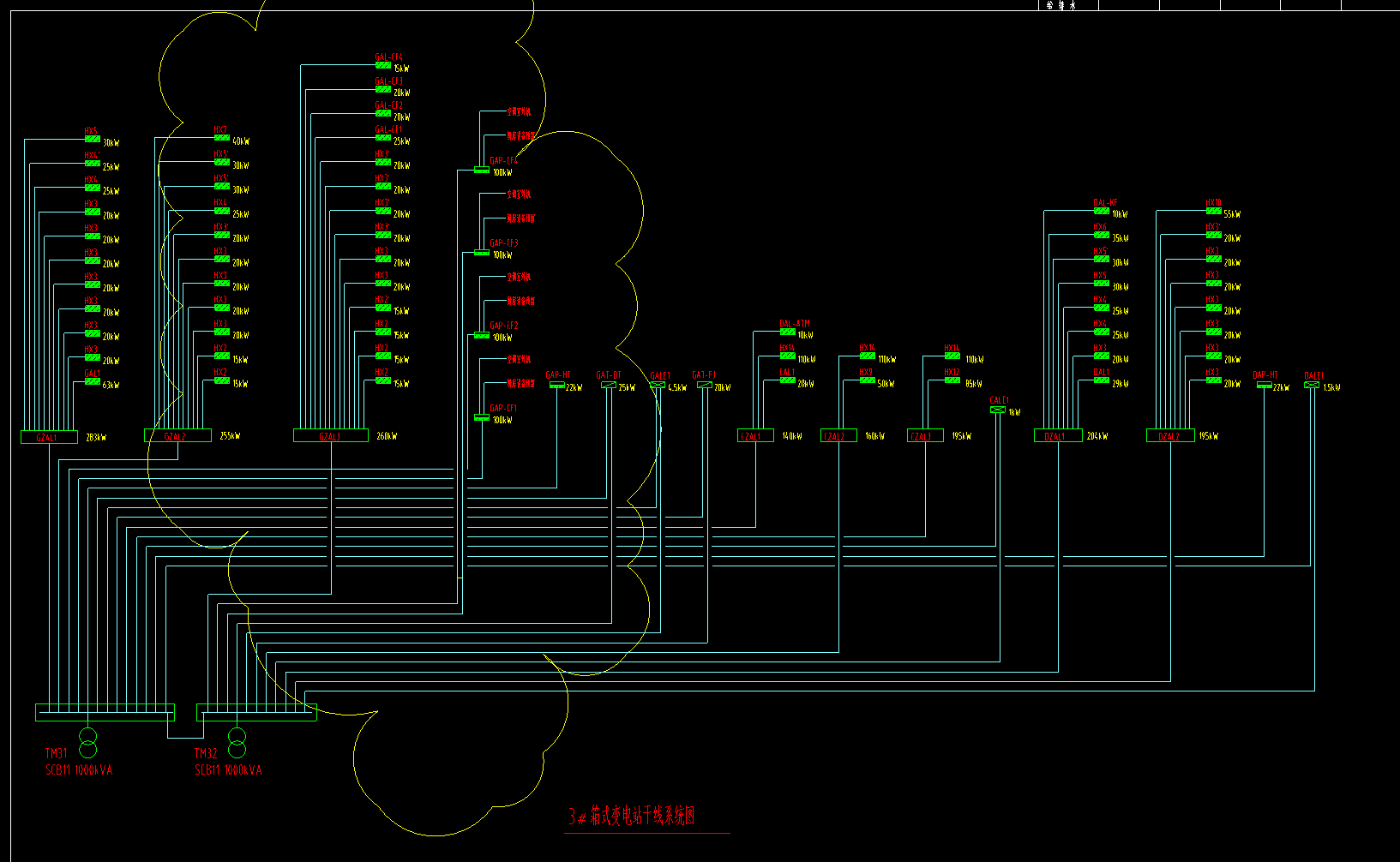Click the busbar above transformer TM31
1400x862 pixels.
(105, 712)
